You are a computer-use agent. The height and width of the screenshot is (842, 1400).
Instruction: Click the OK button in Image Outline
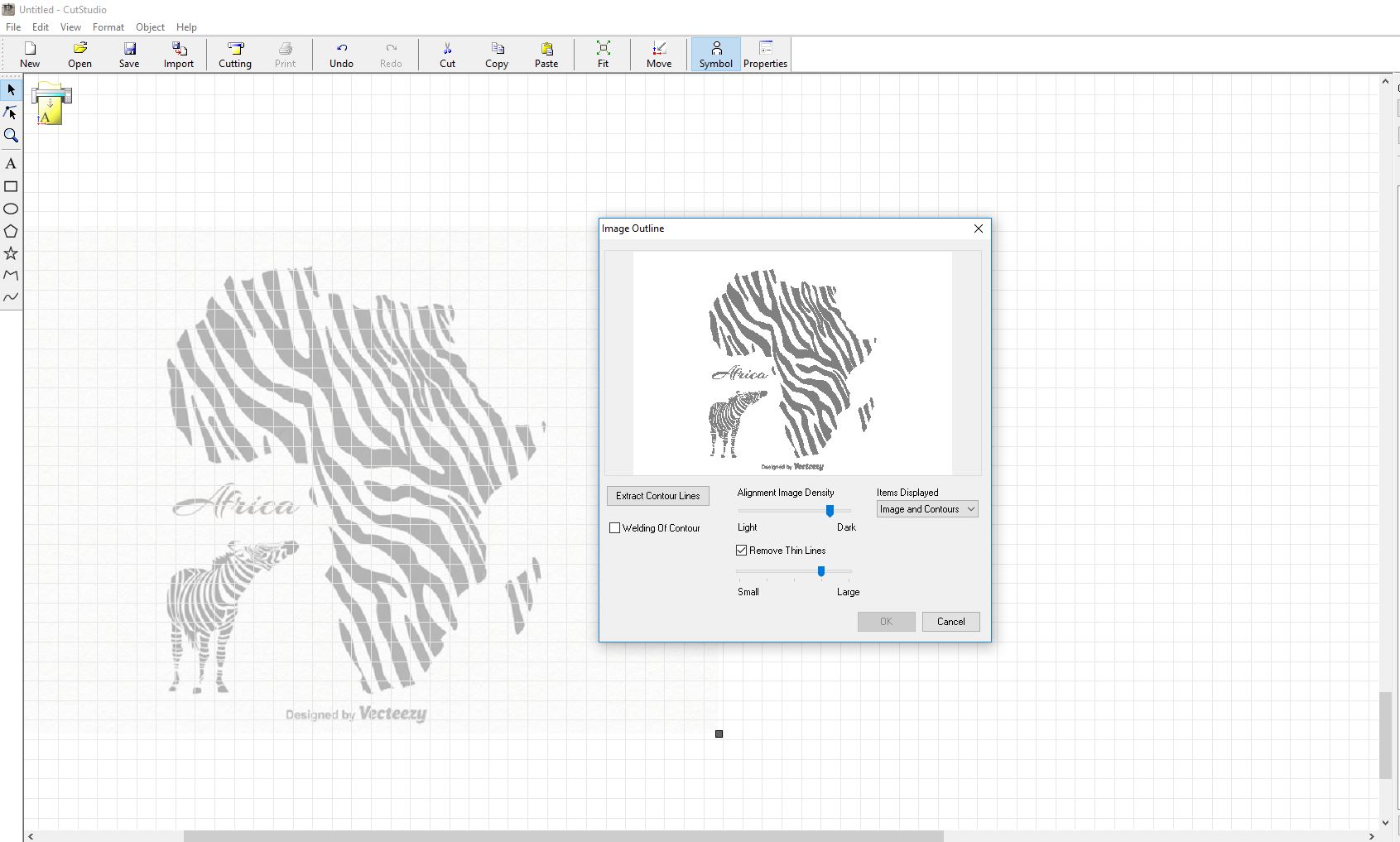[886, 622]
